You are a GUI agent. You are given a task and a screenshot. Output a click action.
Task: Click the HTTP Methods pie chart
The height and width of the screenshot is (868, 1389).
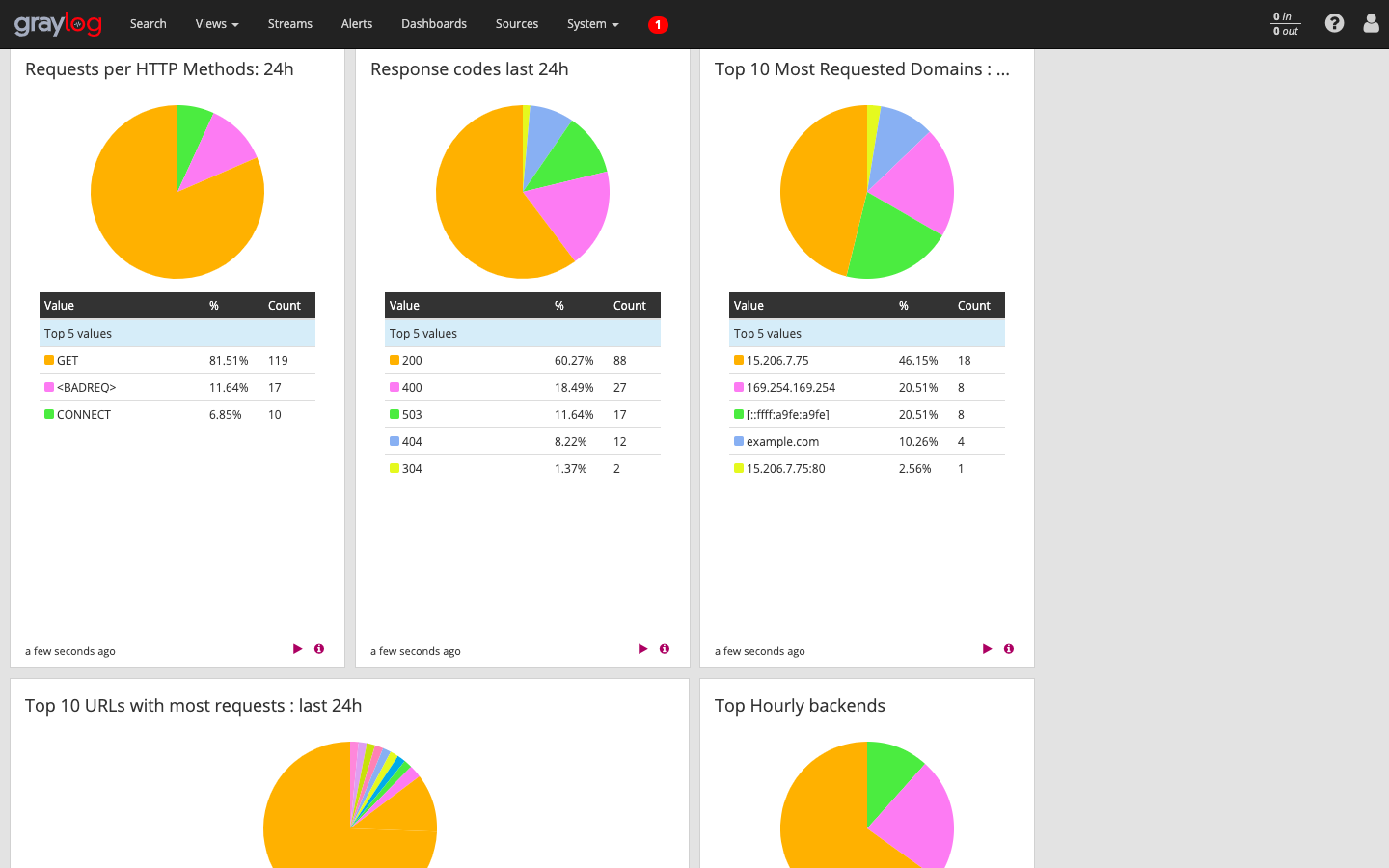tap(177, 192)
